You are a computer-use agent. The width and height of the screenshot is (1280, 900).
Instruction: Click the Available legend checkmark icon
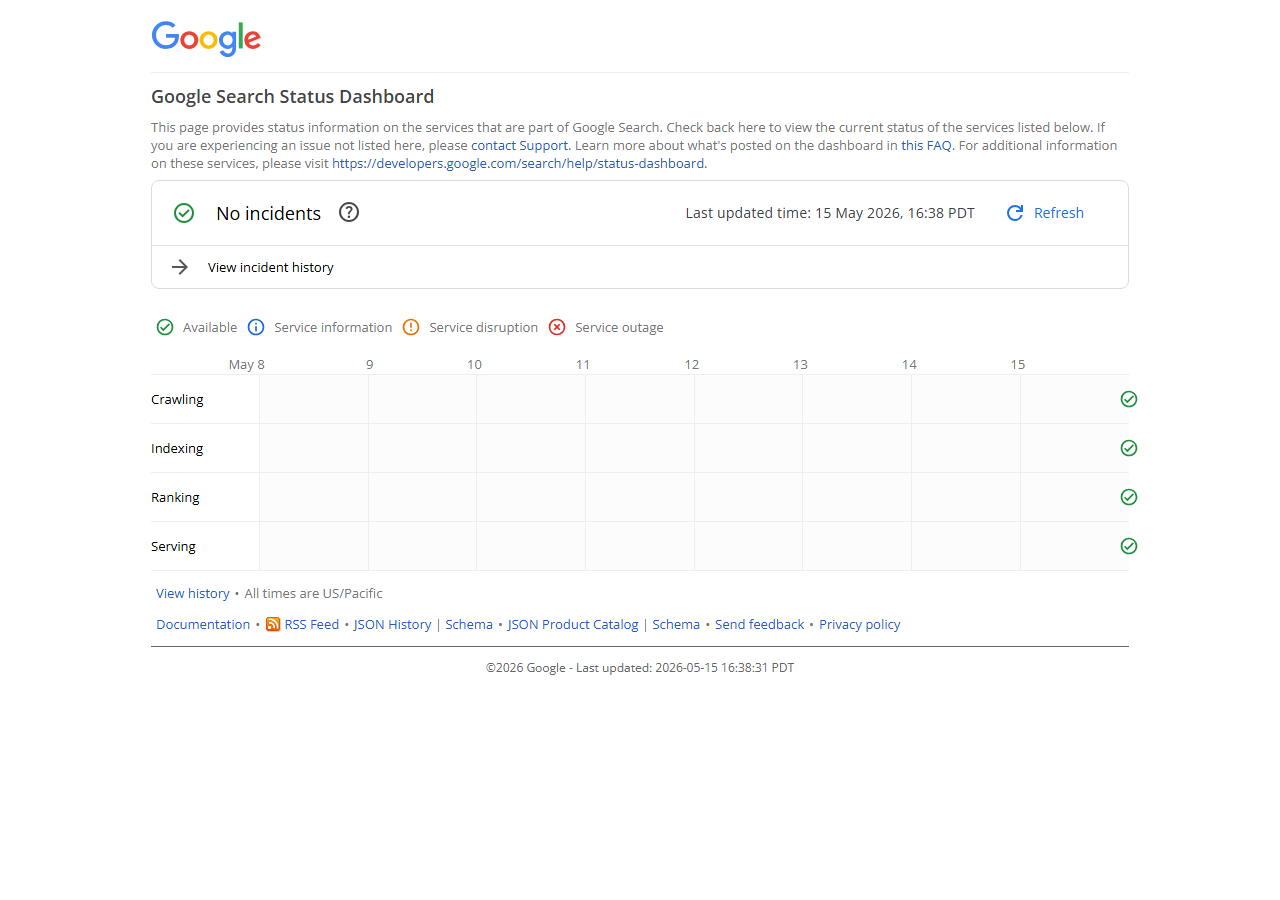tap(165, 327)
